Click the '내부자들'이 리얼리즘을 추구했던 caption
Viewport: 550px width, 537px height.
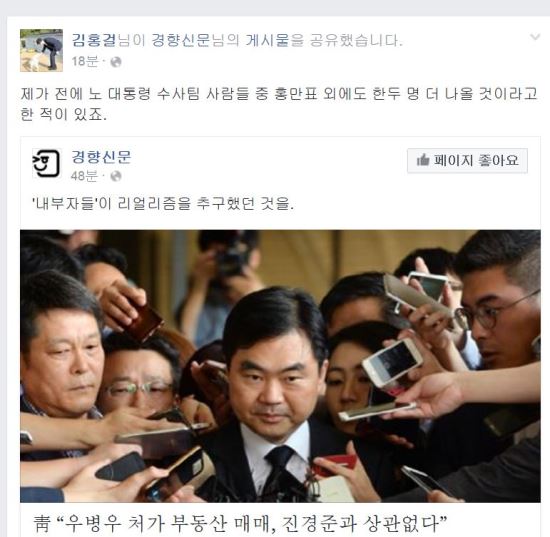pos(163,203)
